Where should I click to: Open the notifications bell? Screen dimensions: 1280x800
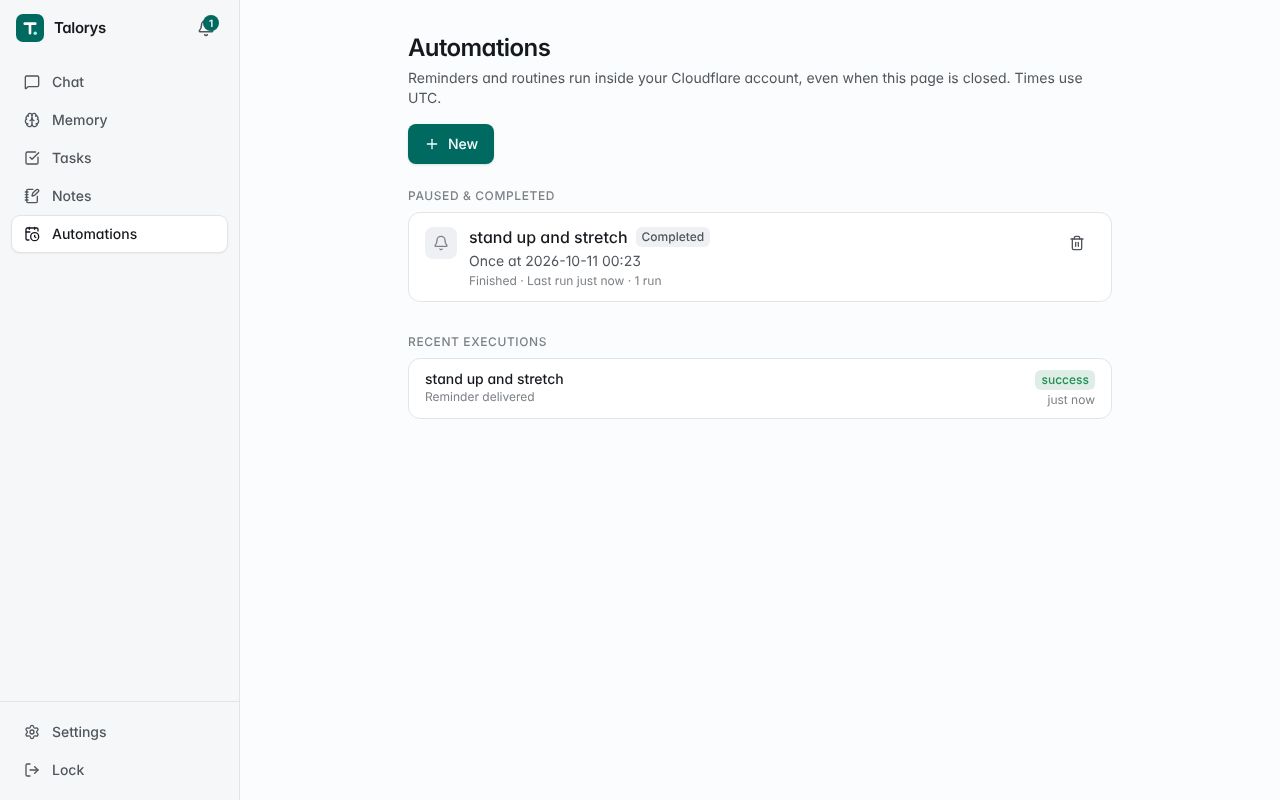coord(207,27)
